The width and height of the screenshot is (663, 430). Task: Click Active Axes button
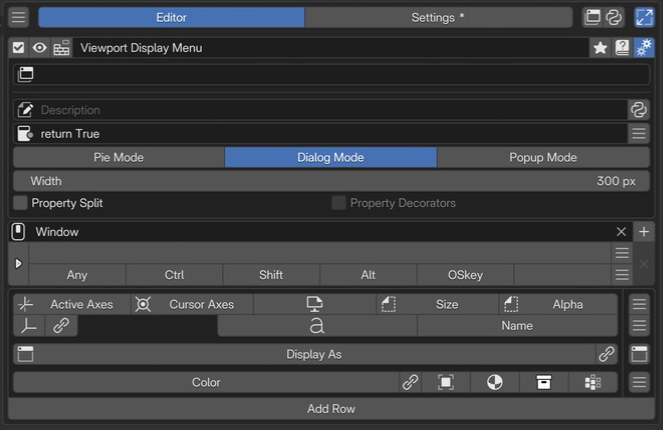click(72, 304)
